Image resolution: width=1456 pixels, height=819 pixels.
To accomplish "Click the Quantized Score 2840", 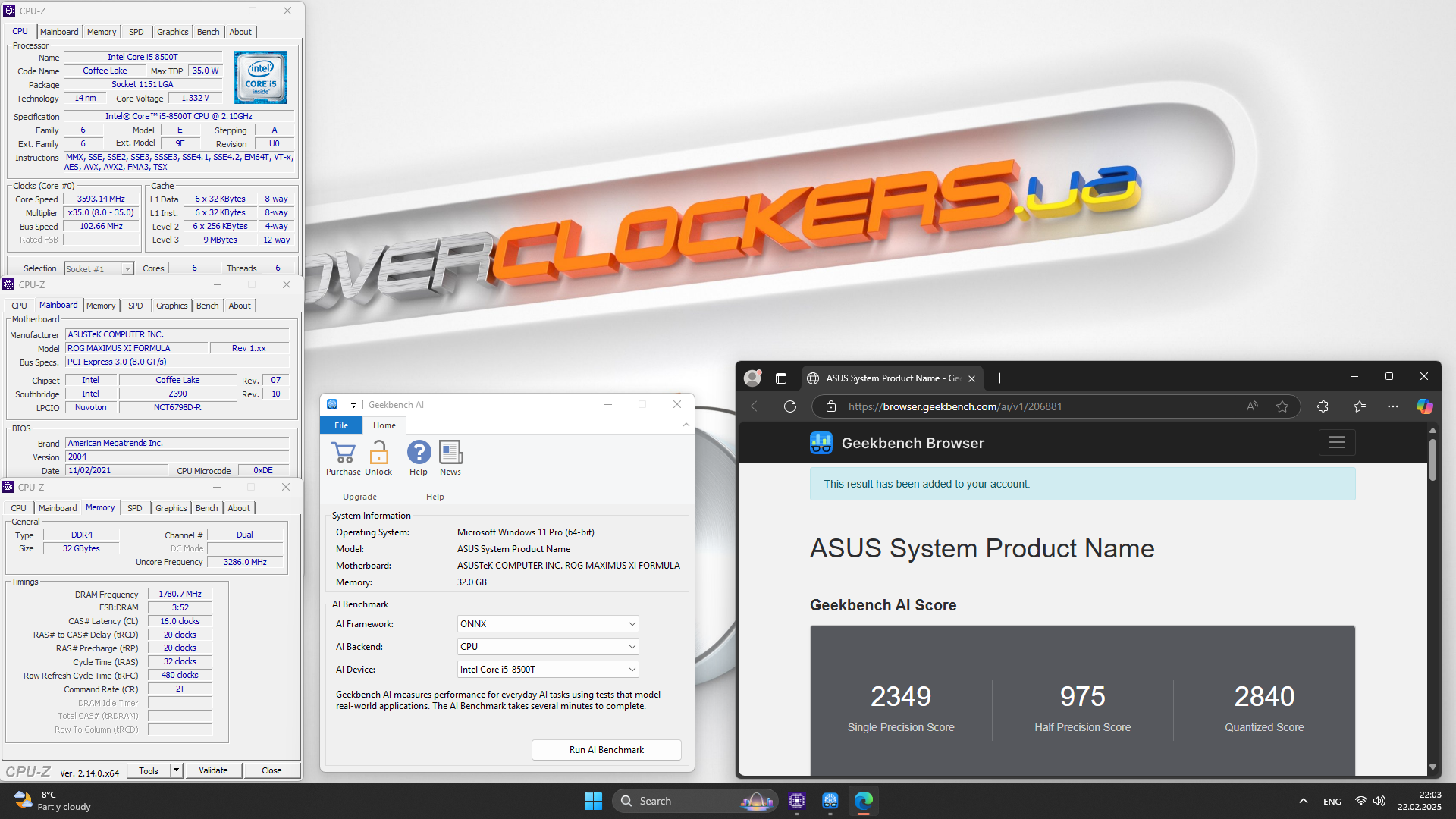I will point(1264,697).
